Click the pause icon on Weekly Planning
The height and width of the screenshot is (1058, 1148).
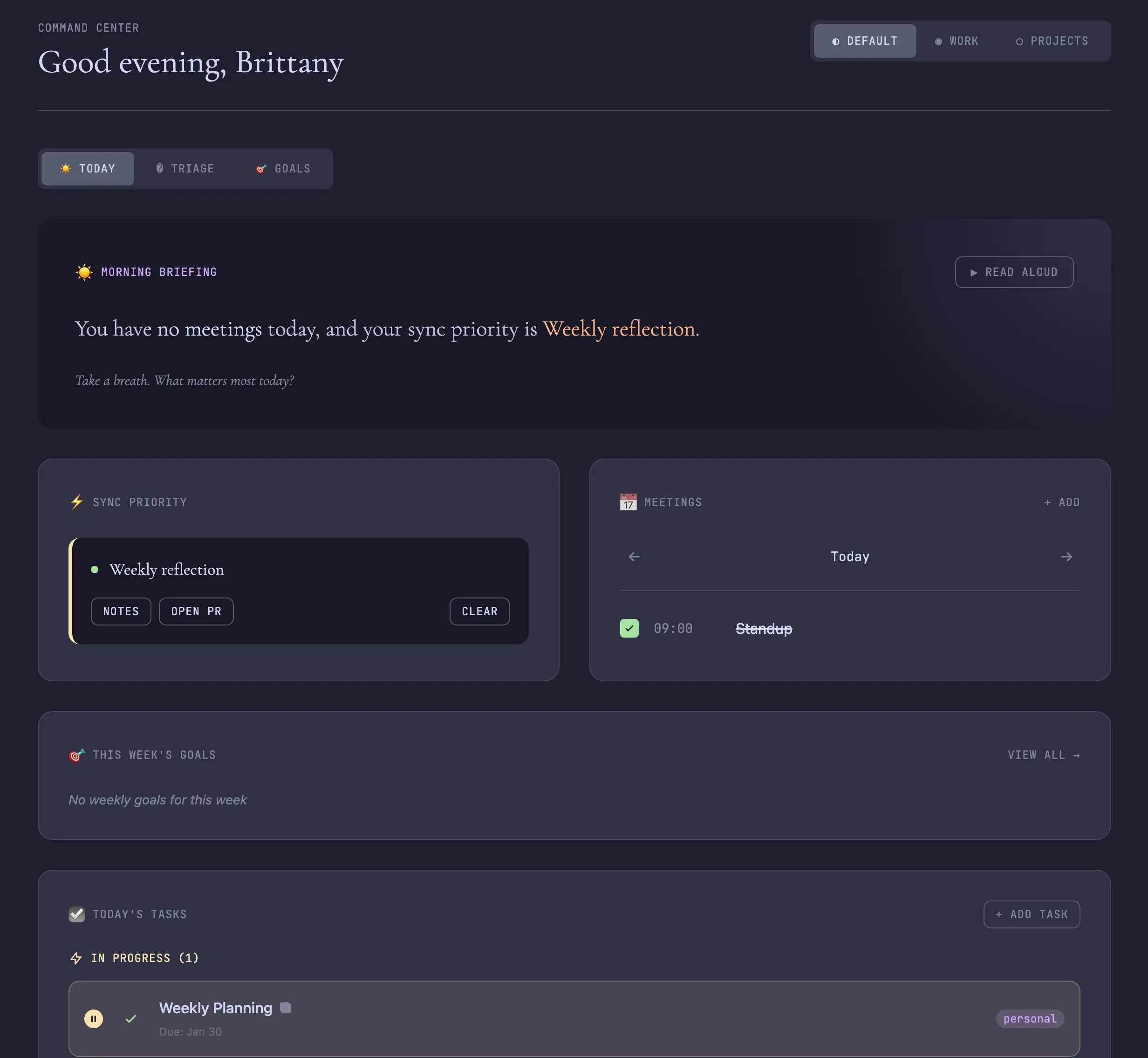93,1018
